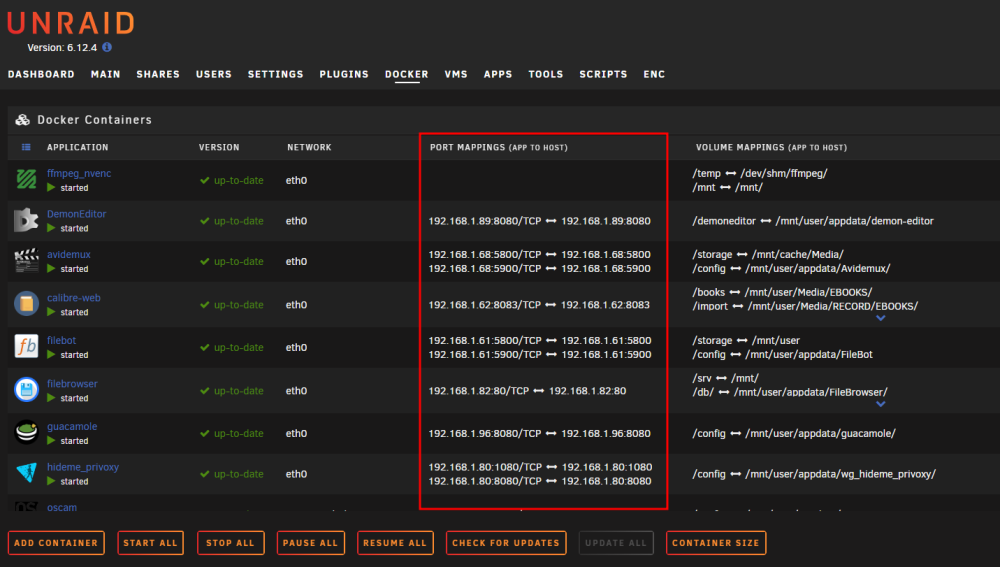1000x567 pixels.
Task: Switch to the VMS tab
Action: click(456, 75)
